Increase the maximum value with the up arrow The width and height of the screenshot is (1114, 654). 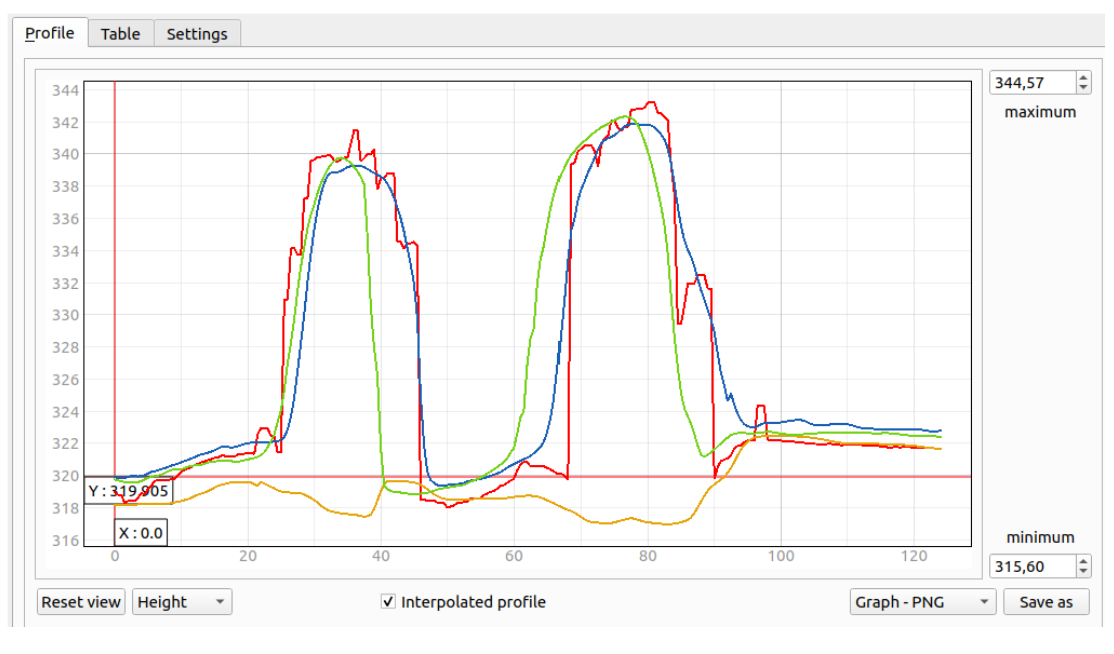click(x=1083, y=77)
